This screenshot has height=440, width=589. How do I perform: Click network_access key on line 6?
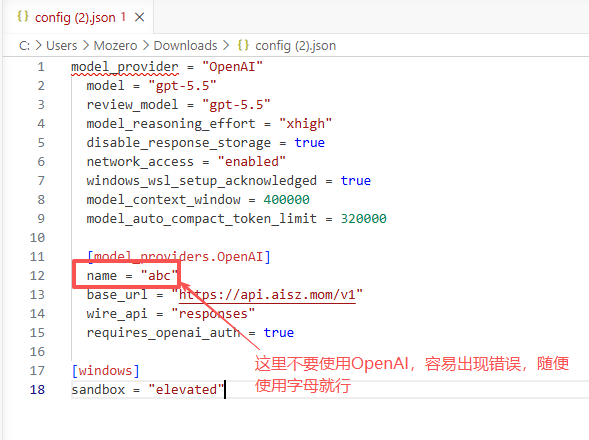click(140, 162)
